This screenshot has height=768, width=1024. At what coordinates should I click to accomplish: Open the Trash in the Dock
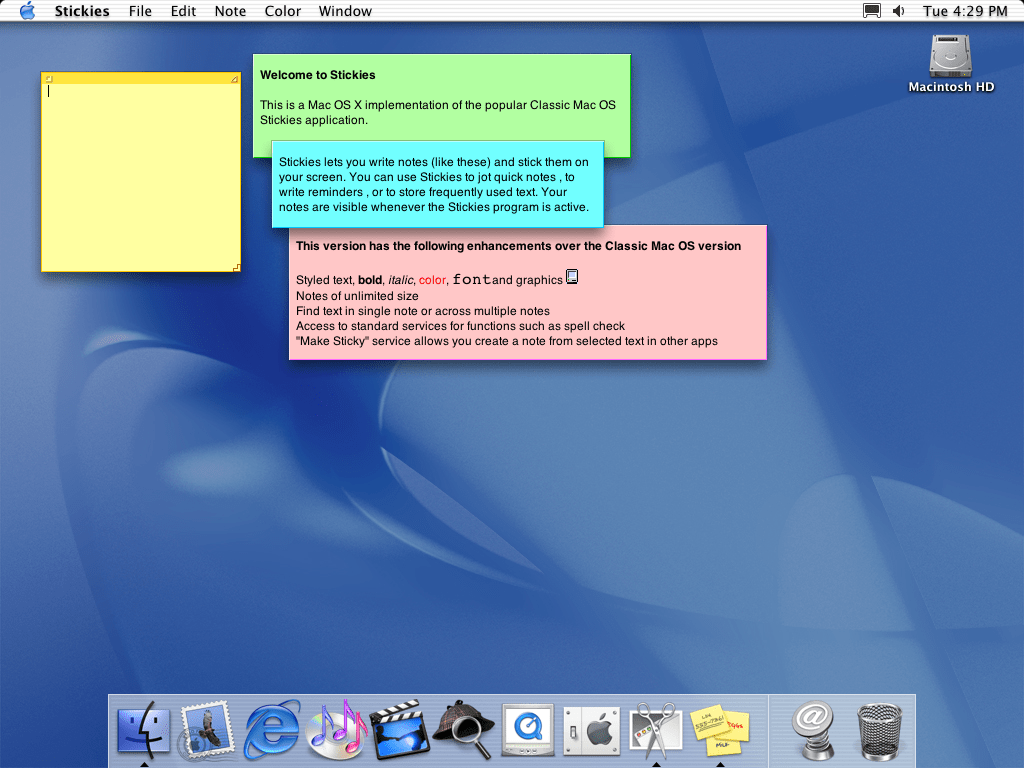pos(879,730)
